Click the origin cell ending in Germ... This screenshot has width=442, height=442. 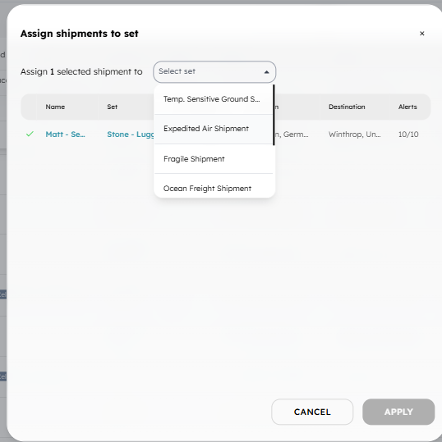tap(291, 134)
